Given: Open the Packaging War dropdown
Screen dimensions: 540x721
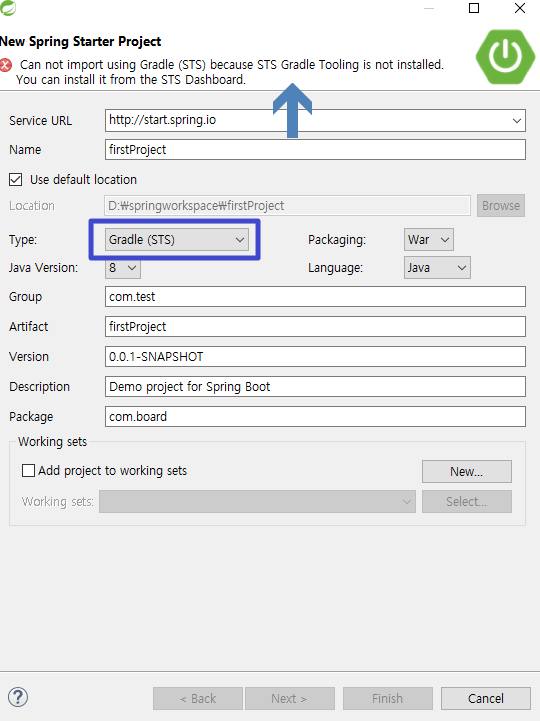Looking at the screenshot, I should tap(429, 240).
